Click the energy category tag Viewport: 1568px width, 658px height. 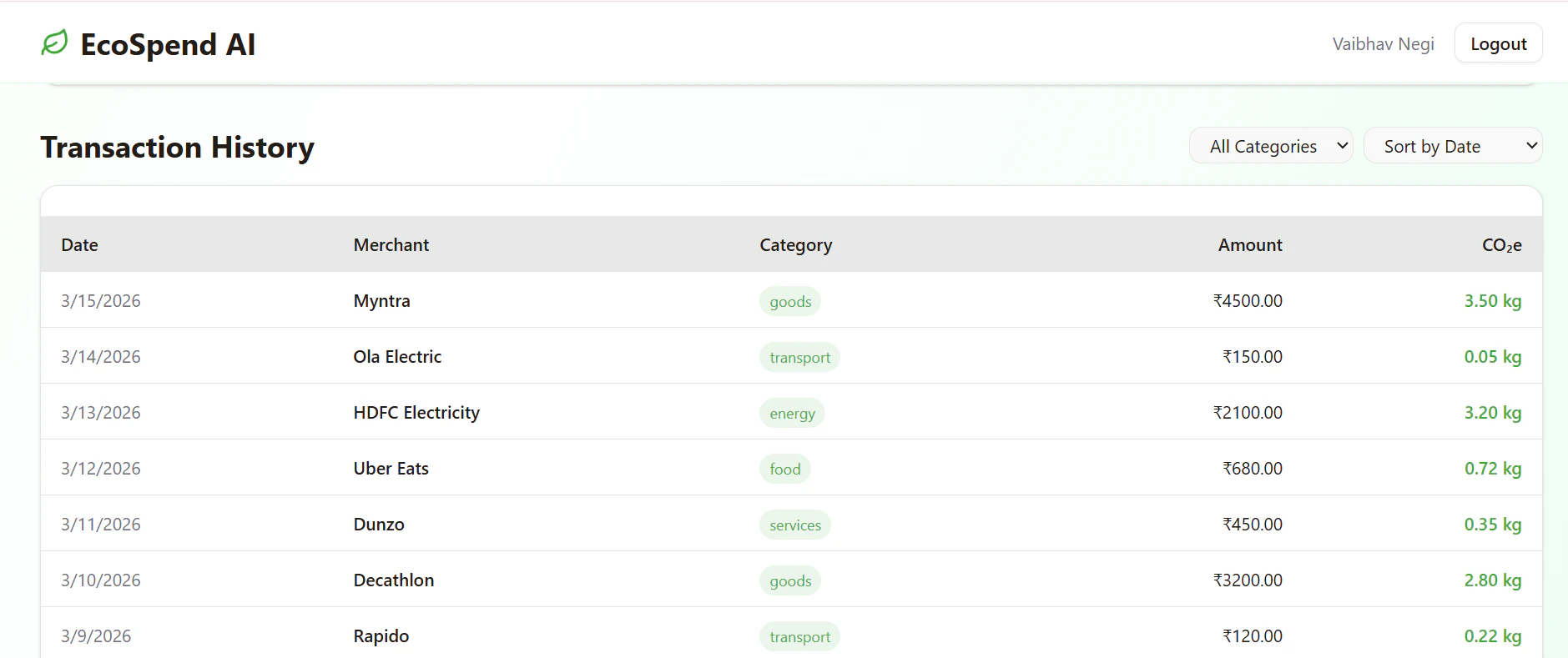(792, 414)
